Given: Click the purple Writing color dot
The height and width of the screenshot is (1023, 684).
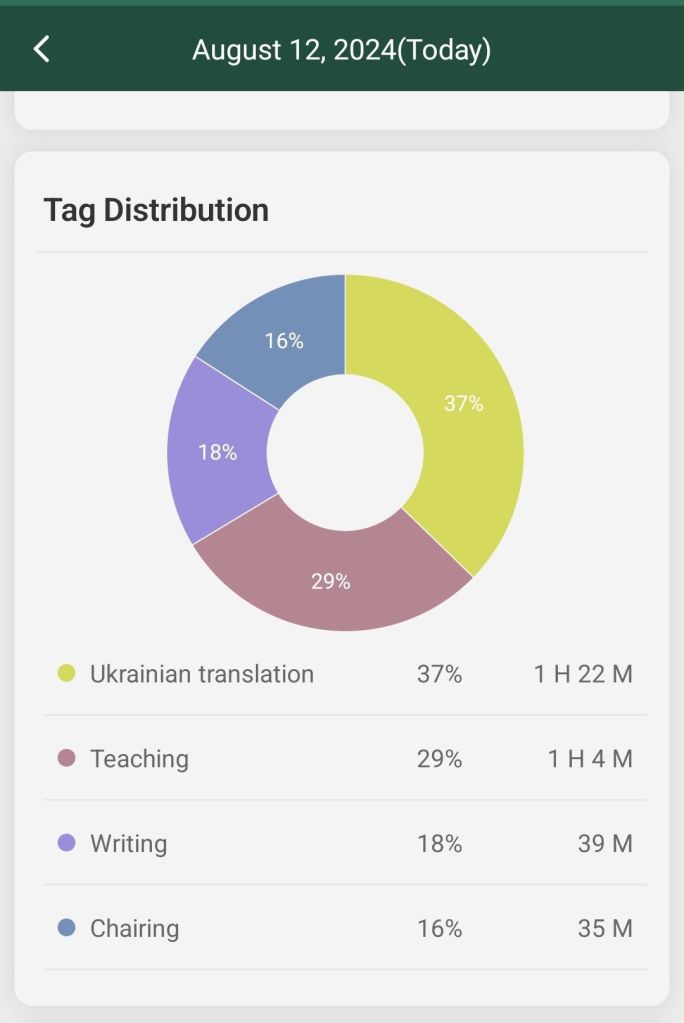Looking at the screenshot, I should 67,843.
